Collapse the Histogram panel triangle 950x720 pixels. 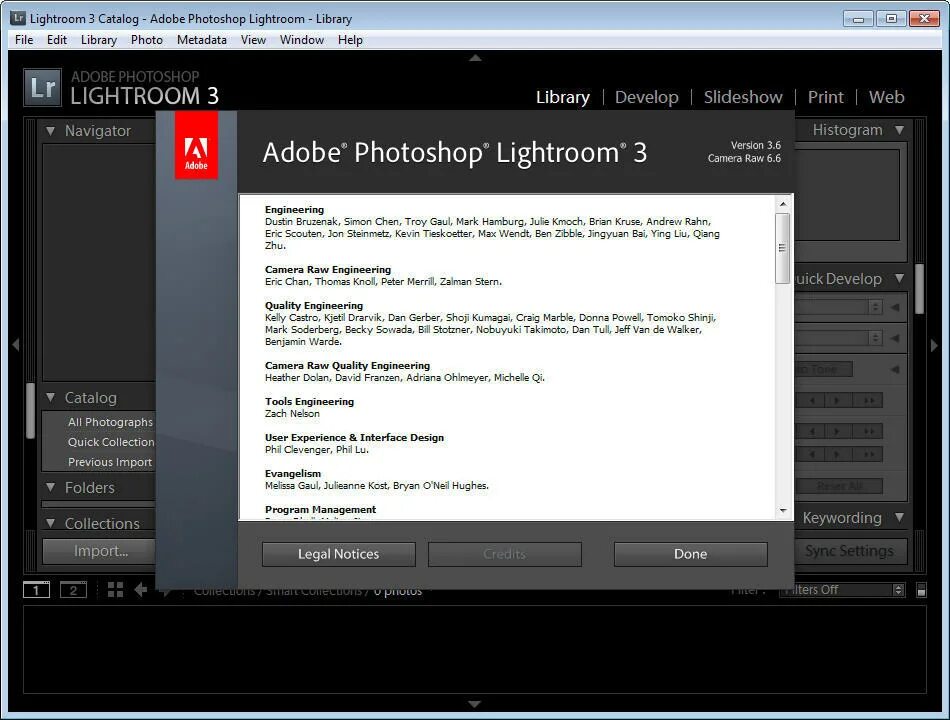pyautogui.click(x=900, y=130)
